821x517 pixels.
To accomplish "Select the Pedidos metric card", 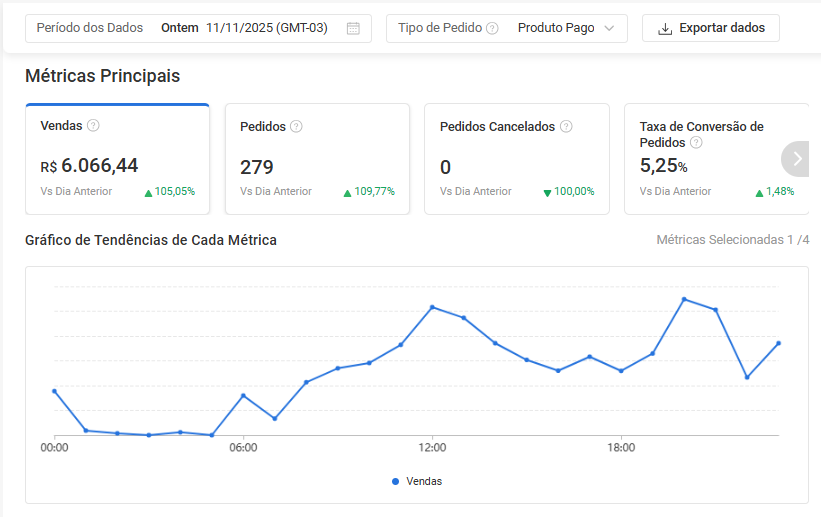I will point(317,160).
